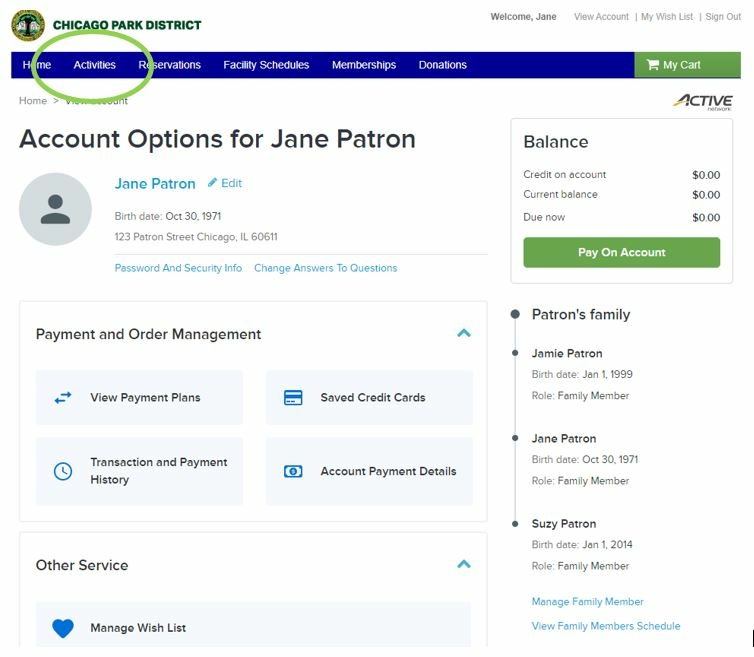Click the Balance panel heading
Image resolution: width=754 pixels, height=657 pixels.
pyautogui.click(x=555, y=142)
